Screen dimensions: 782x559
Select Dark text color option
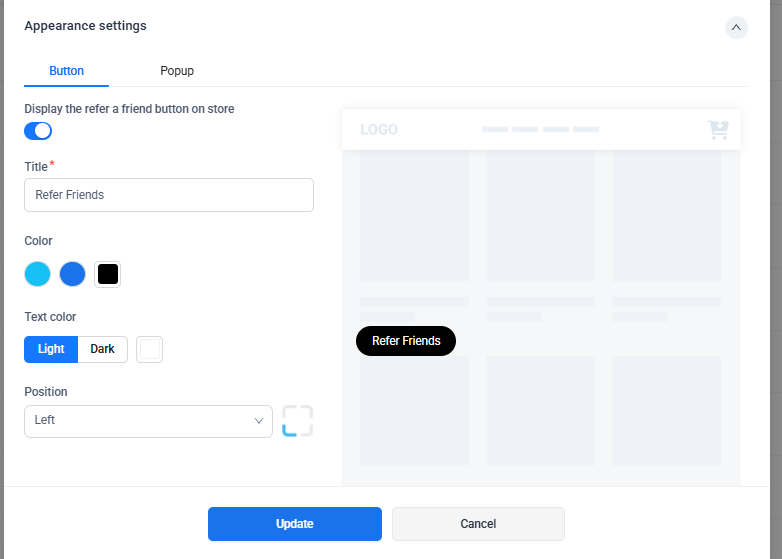(103, 349)
